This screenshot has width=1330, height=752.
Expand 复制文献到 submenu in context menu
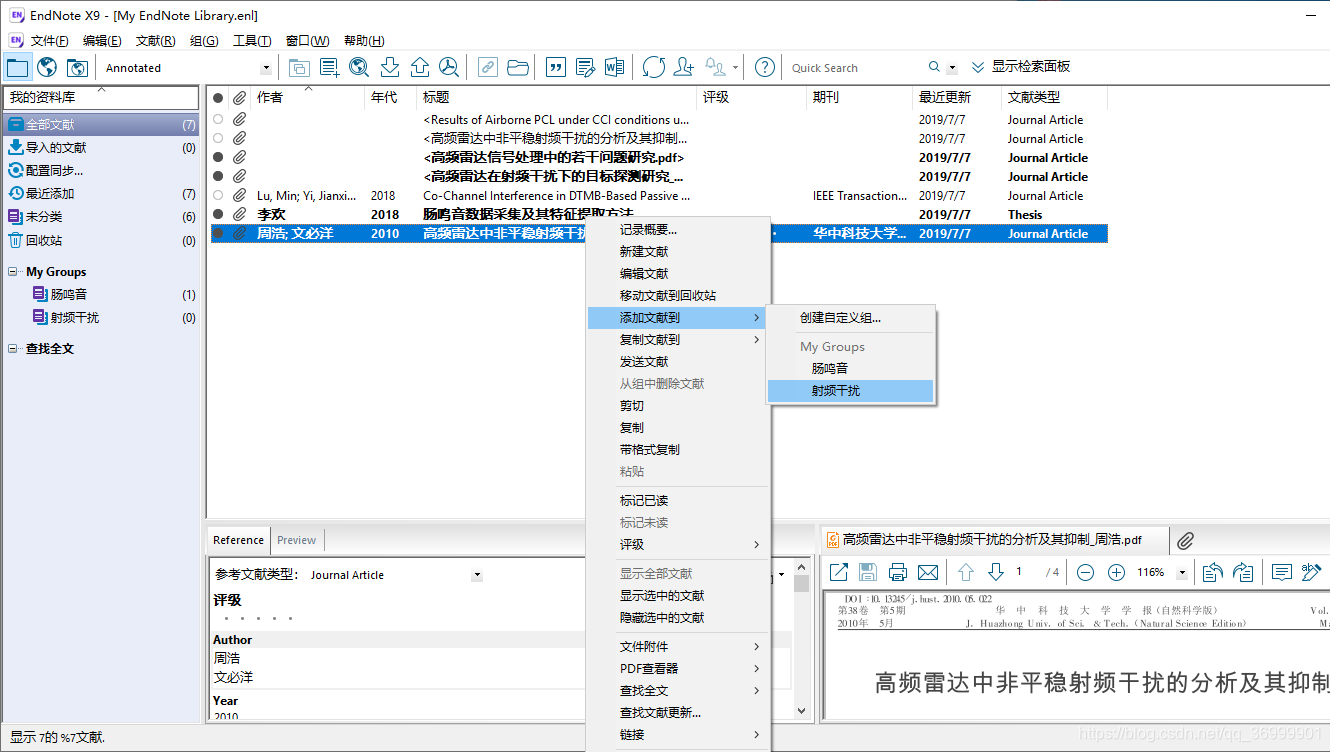tap(677, 340)
